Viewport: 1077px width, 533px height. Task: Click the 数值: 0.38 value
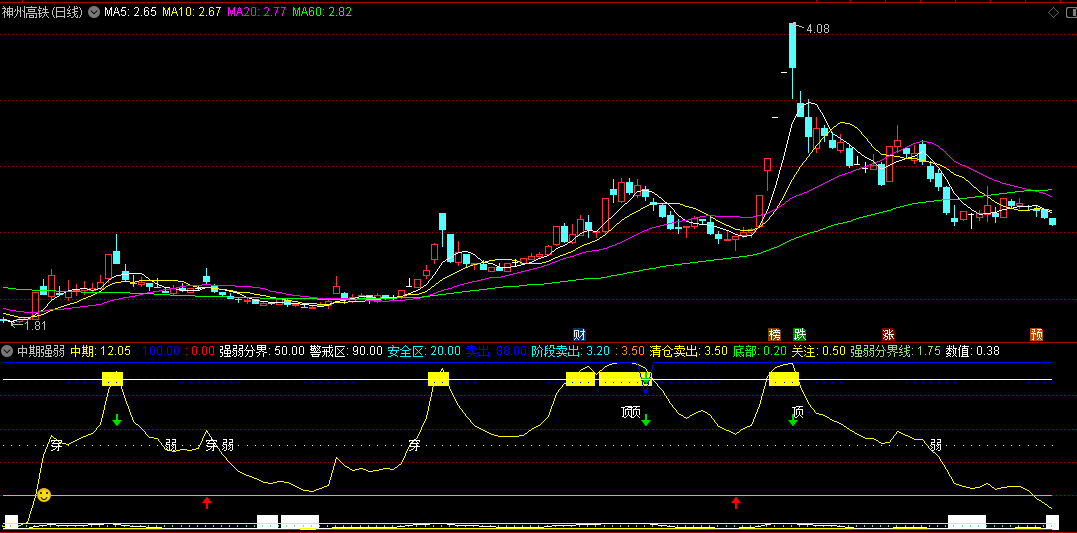click(973, 351)
